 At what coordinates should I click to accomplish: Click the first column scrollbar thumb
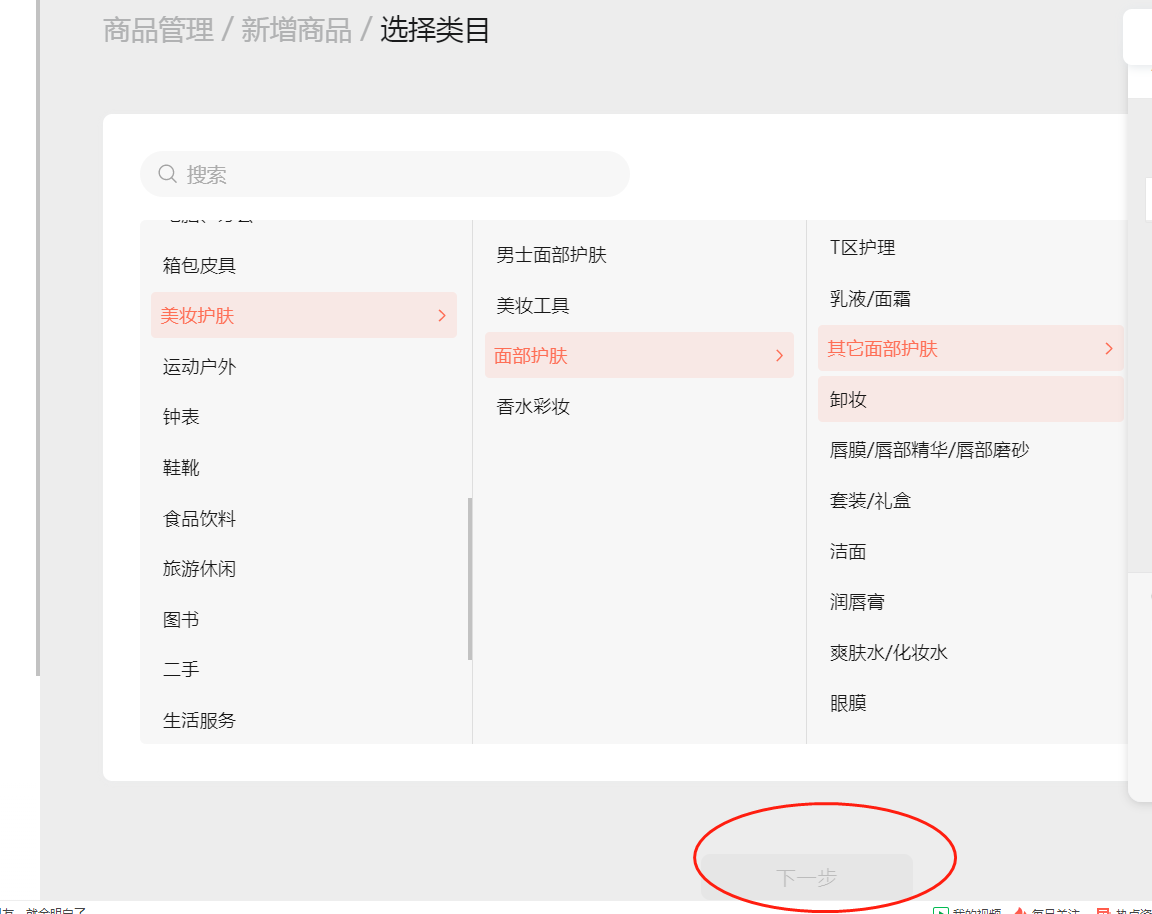point(469,579)
